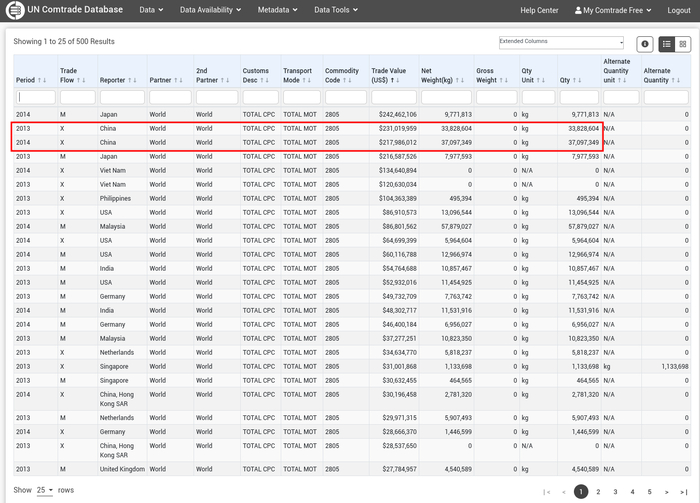700x503 pixels.
Task: Click the Logout link
Action: click(x=678, y=10)
